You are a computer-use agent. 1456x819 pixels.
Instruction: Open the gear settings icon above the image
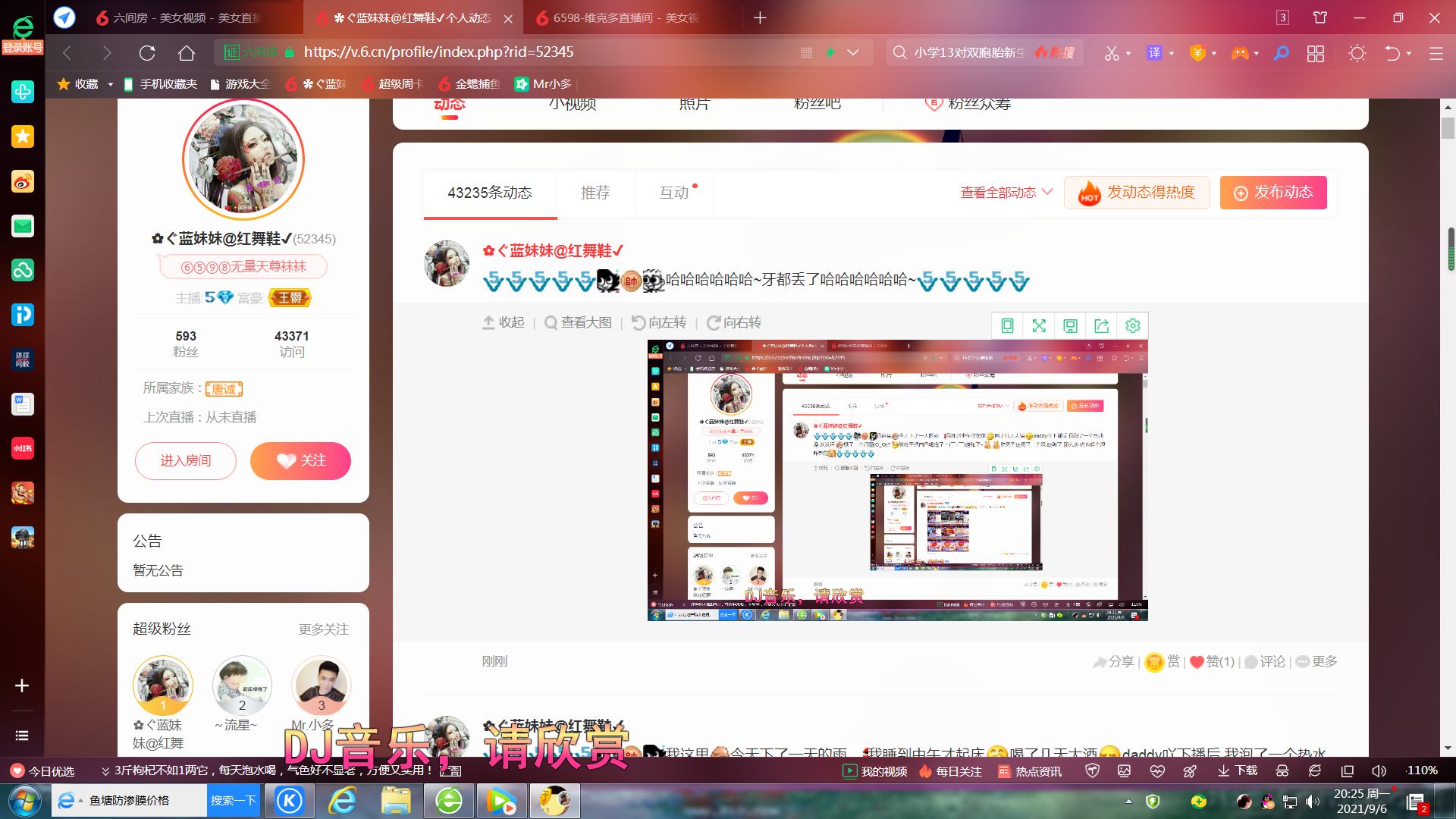point(1133,325)
